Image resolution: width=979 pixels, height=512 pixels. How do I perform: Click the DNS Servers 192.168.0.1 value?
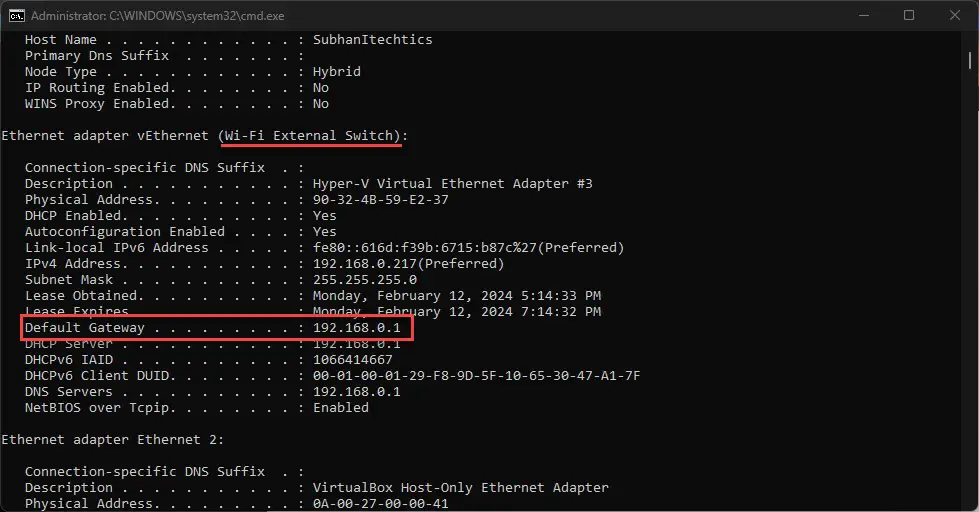pos(357,391)
